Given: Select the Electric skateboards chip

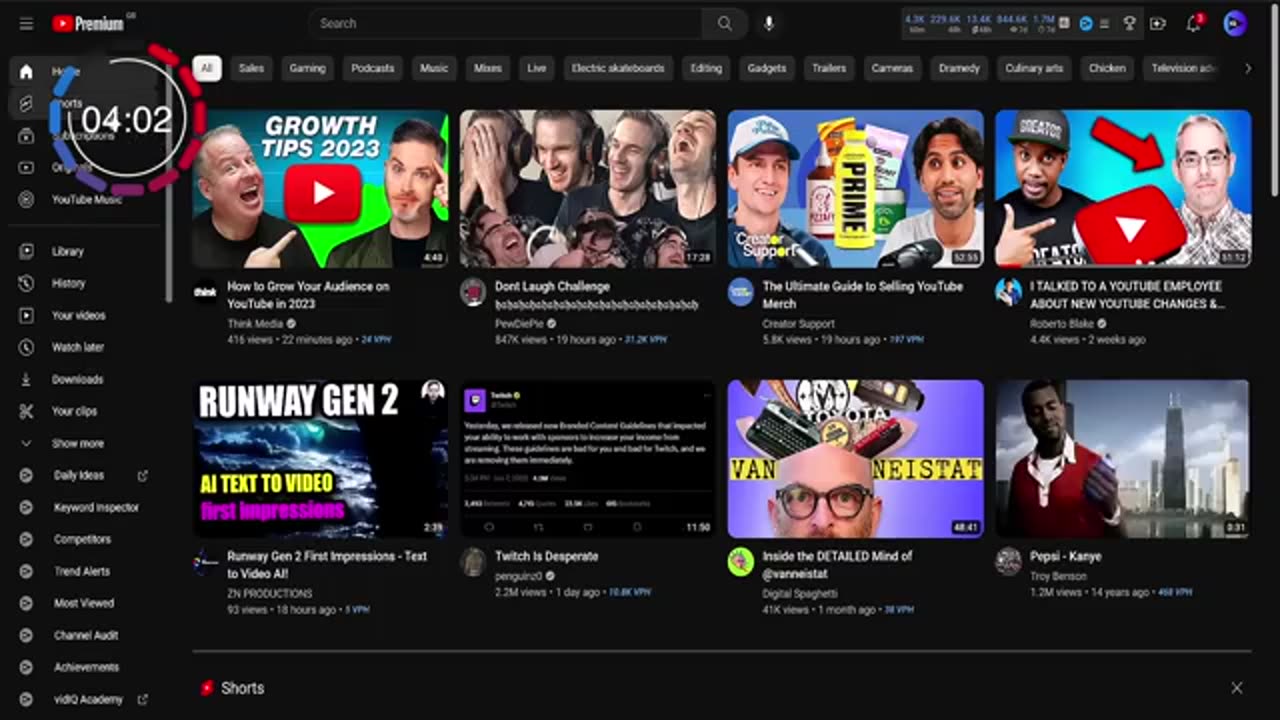Looking at the screenshot, I should click(618, 68).
